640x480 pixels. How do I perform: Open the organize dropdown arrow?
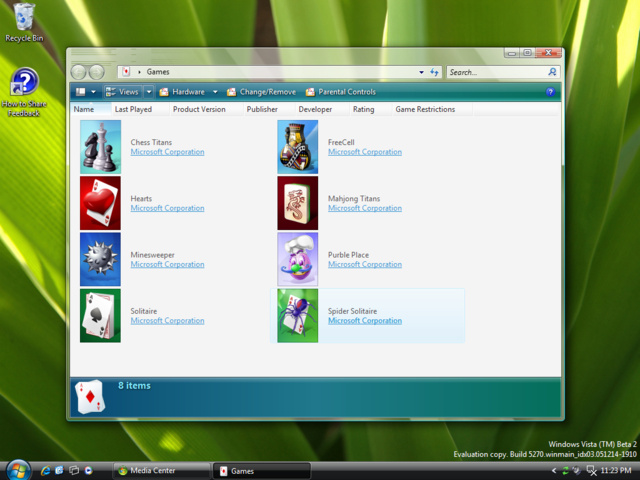93,92
